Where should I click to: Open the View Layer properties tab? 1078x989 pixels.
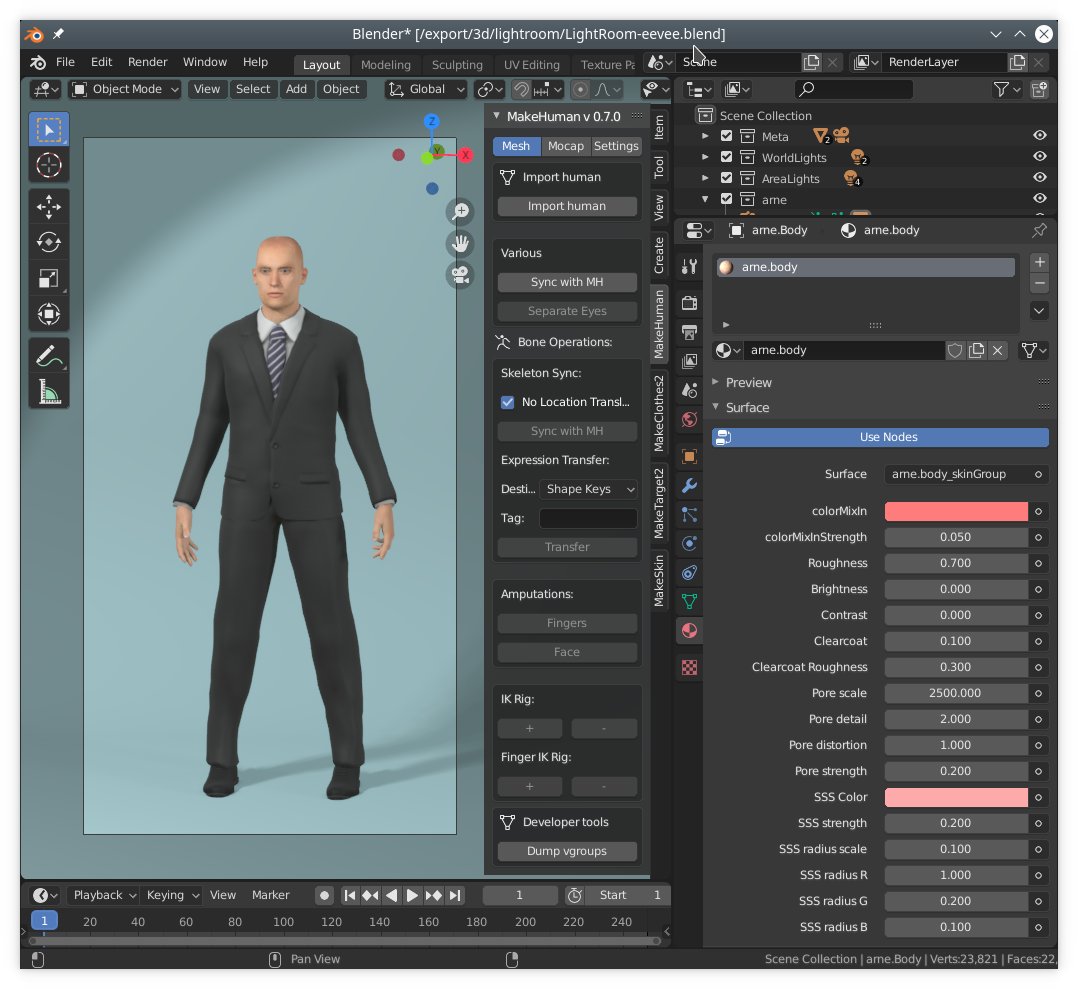click(x=689, y=361)
